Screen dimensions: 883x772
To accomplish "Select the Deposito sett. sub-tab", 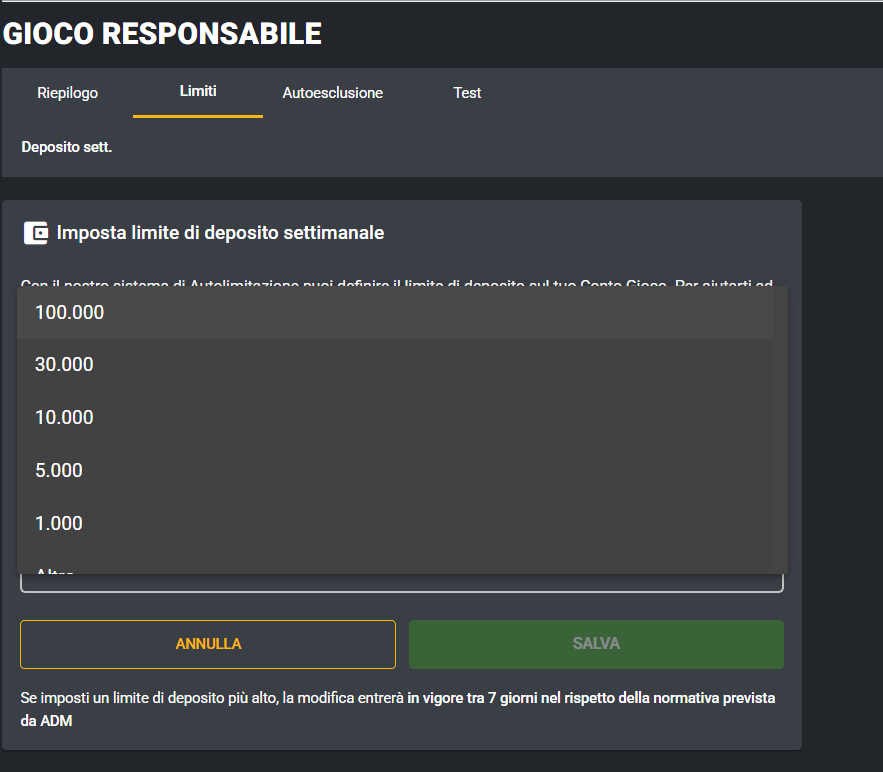I will 66,147.
